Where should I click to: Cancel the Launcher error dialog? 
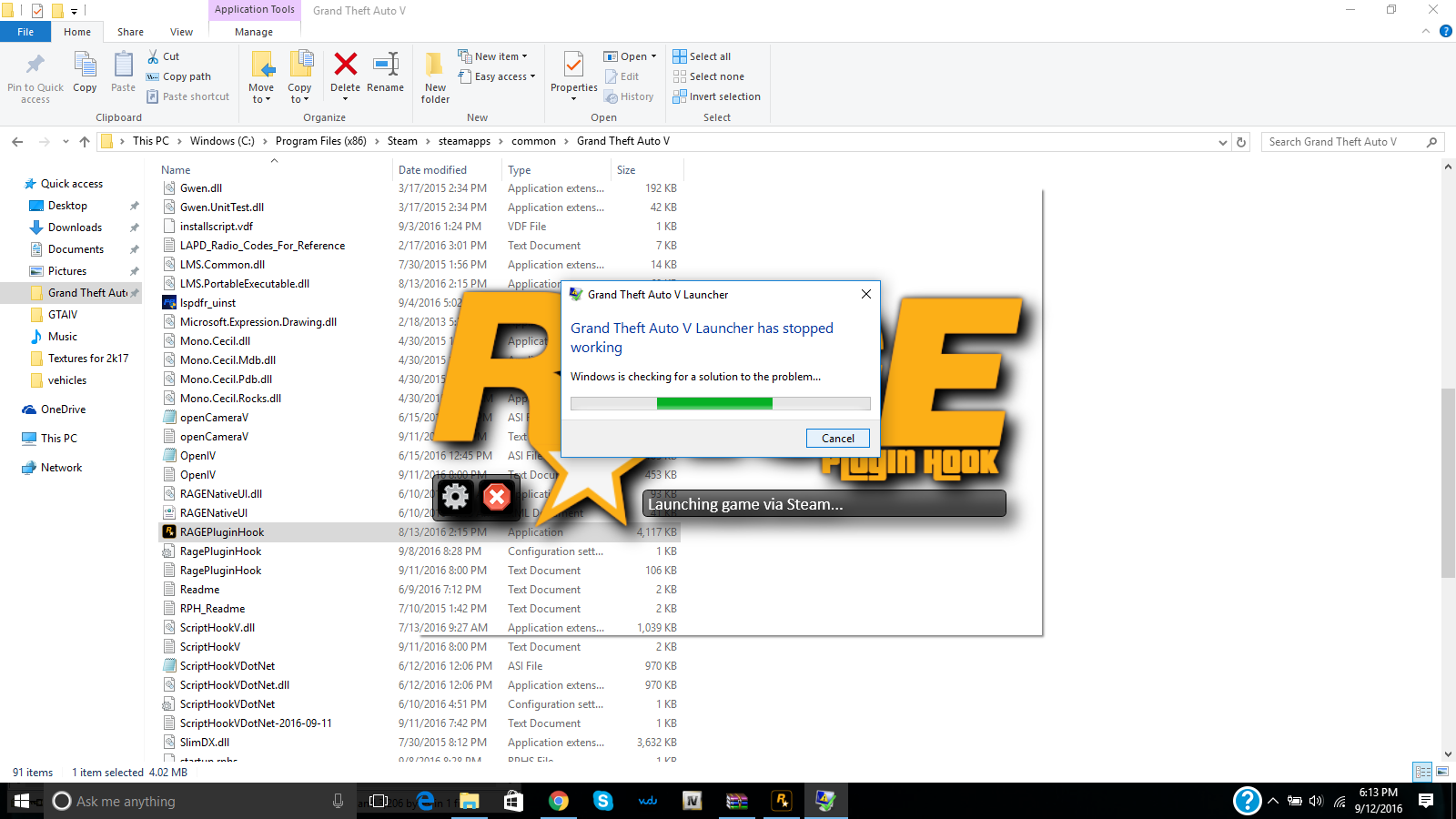837,439
